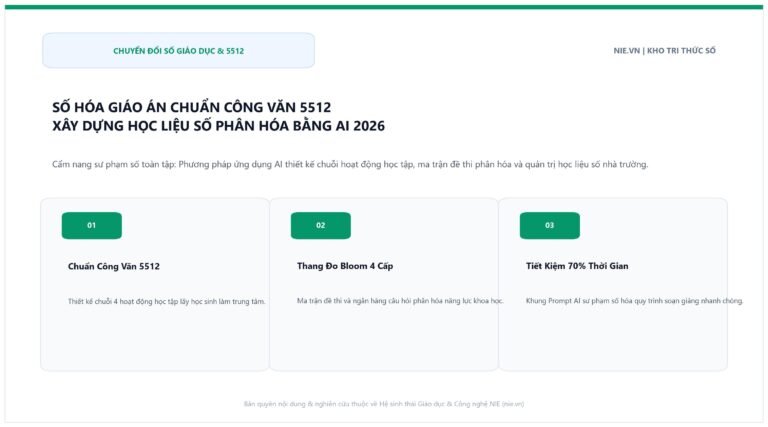Click the 'Khung Prompt AI sư phạm' description

(634, 301)
